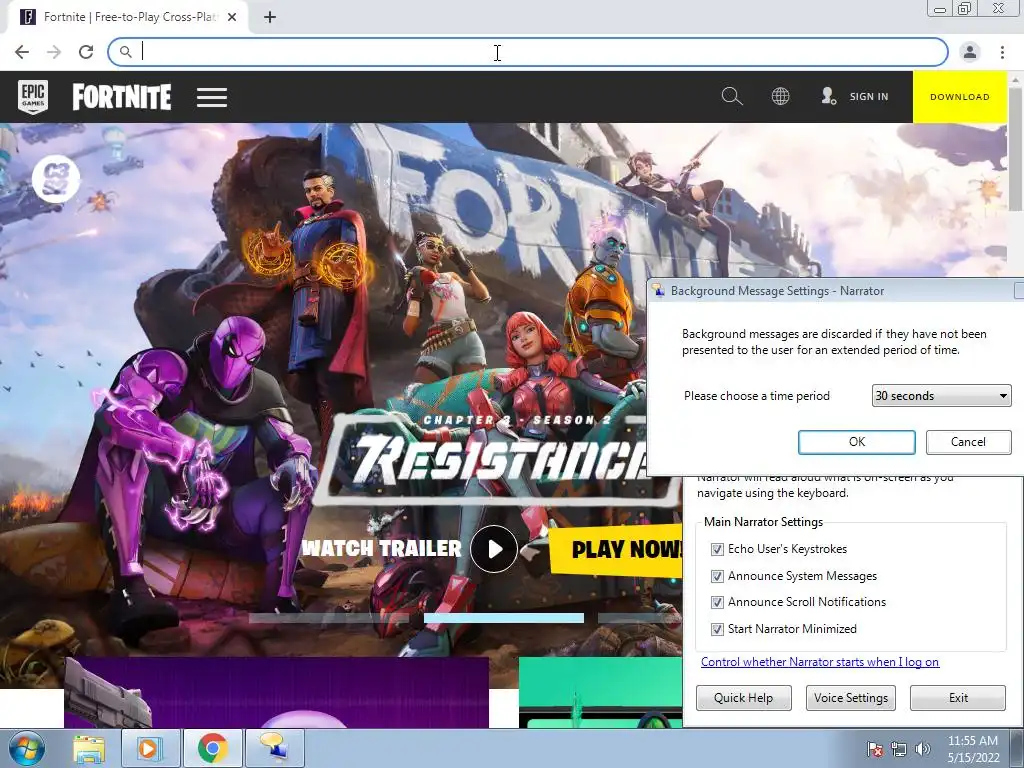The image size is (1024, 768).
Task: Click the Quick Help button
Action: (743, 698)
